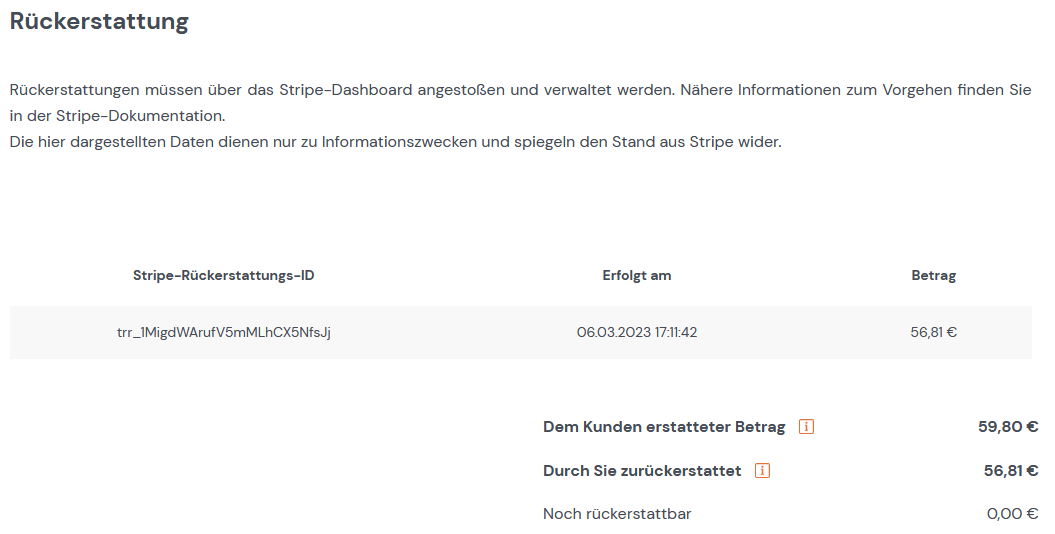Click the bold 56,81 € summary amount
Viewport: 1055px width, 534px height.
[1011, 470]
